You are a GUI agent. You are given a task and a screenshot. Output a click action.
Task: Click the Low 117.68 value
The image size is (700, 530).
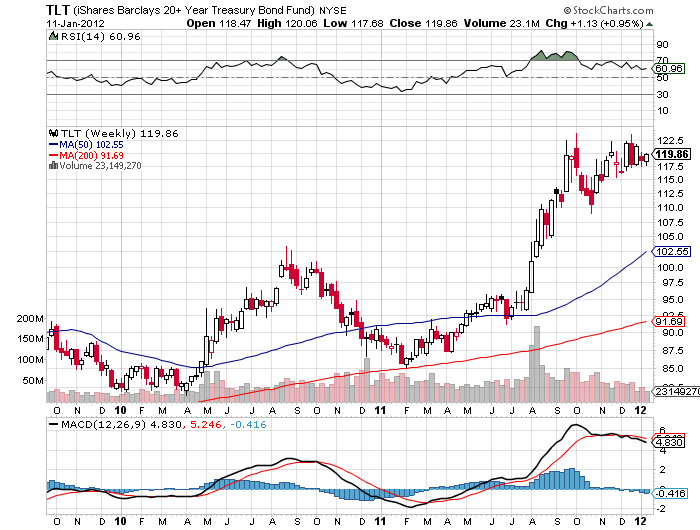(x=353, y=23)
